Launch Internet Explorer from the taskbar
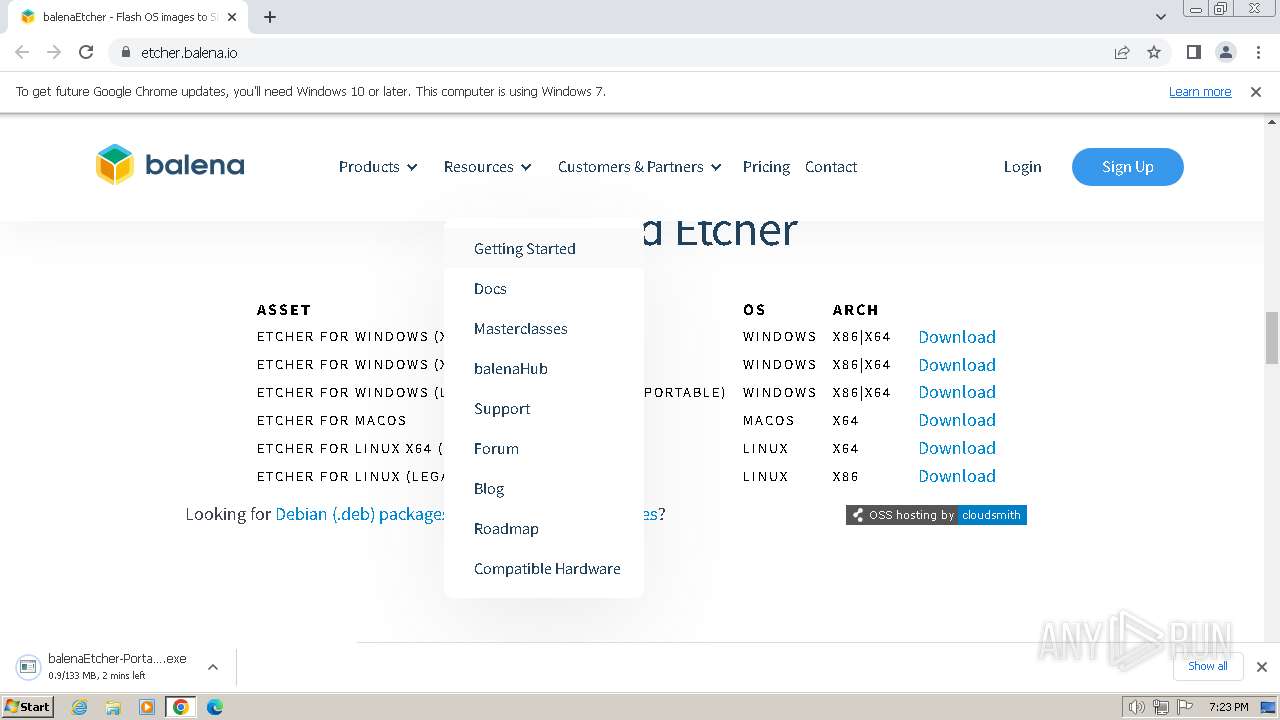This screenshot has height=720, width=1280. tap(80, 707)
